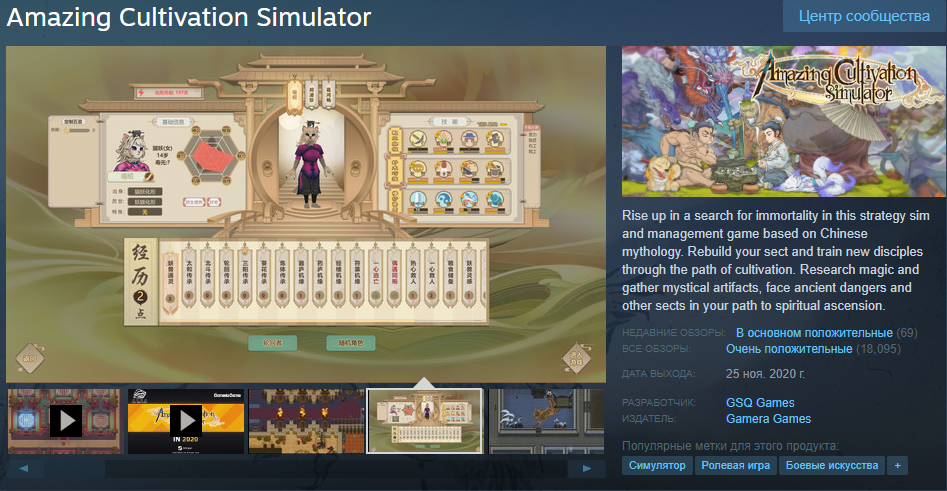Open the torch-lit village screenshot thumbnail
This screenshot has height=491, width=947.
point(306,420)
